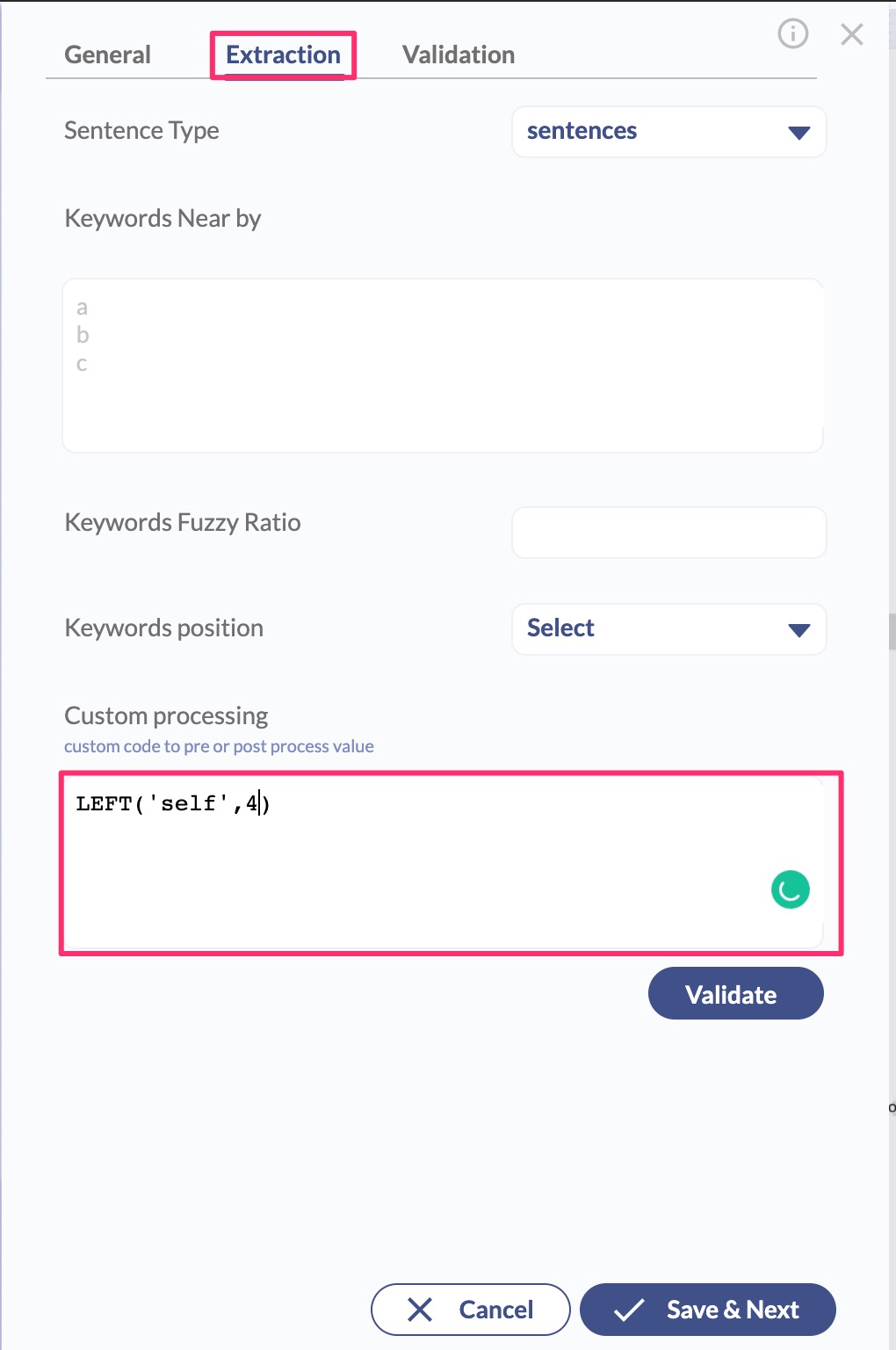Image resolution: width=896 pixels, height=1350 pixels.
Task: Click 'Select' in Keywords position box
Action: [560, 628]
